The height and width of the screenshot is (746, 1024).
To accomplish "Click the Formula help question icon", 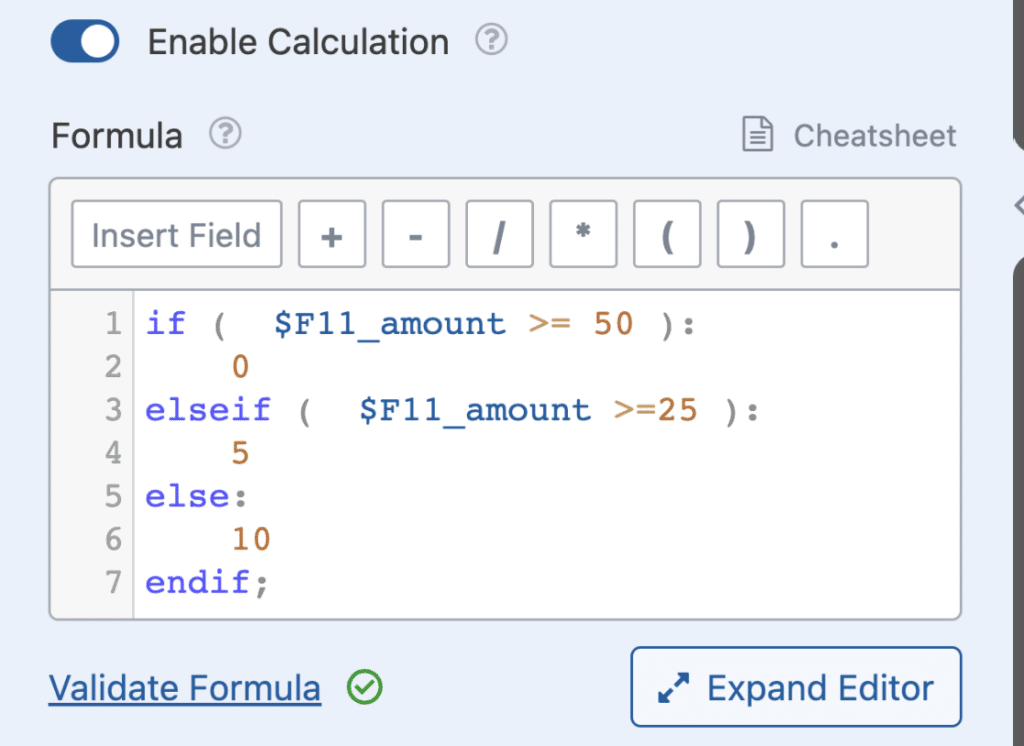I will (227, 133).
